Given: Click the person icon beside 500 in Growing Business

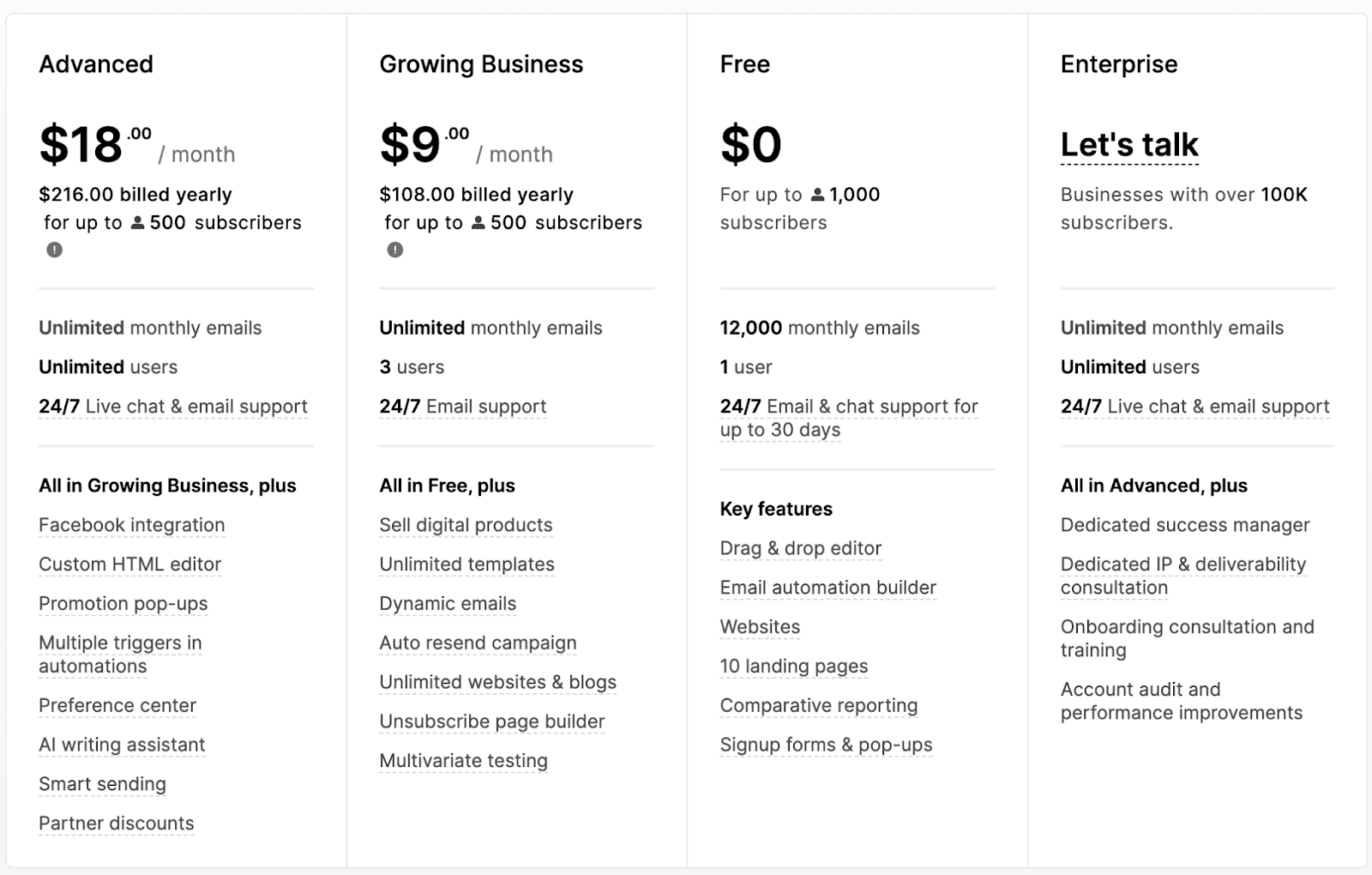Looking at the screenshot, I should pos(478,223).
